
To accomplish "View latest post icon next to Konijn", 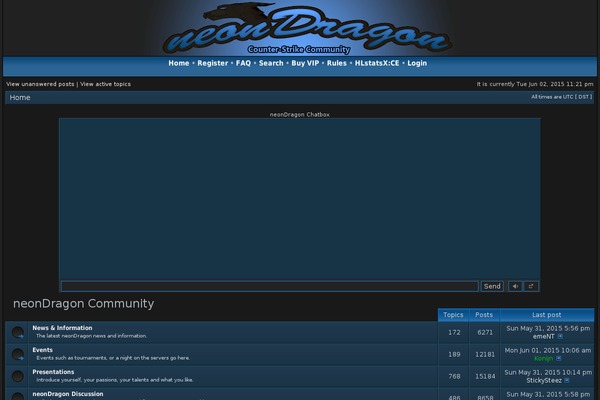I will (559, 359).
